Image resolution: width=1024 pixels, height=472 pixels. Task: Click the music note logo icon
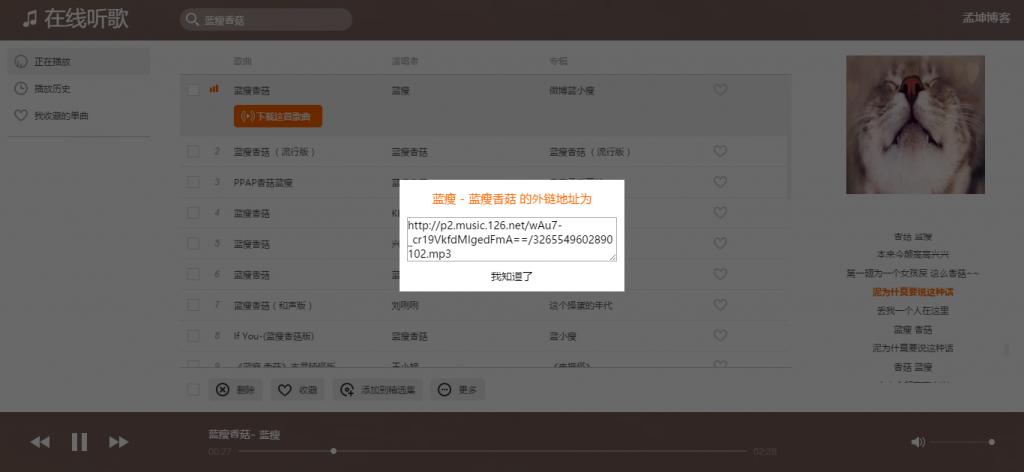click(x=30, y=19)
